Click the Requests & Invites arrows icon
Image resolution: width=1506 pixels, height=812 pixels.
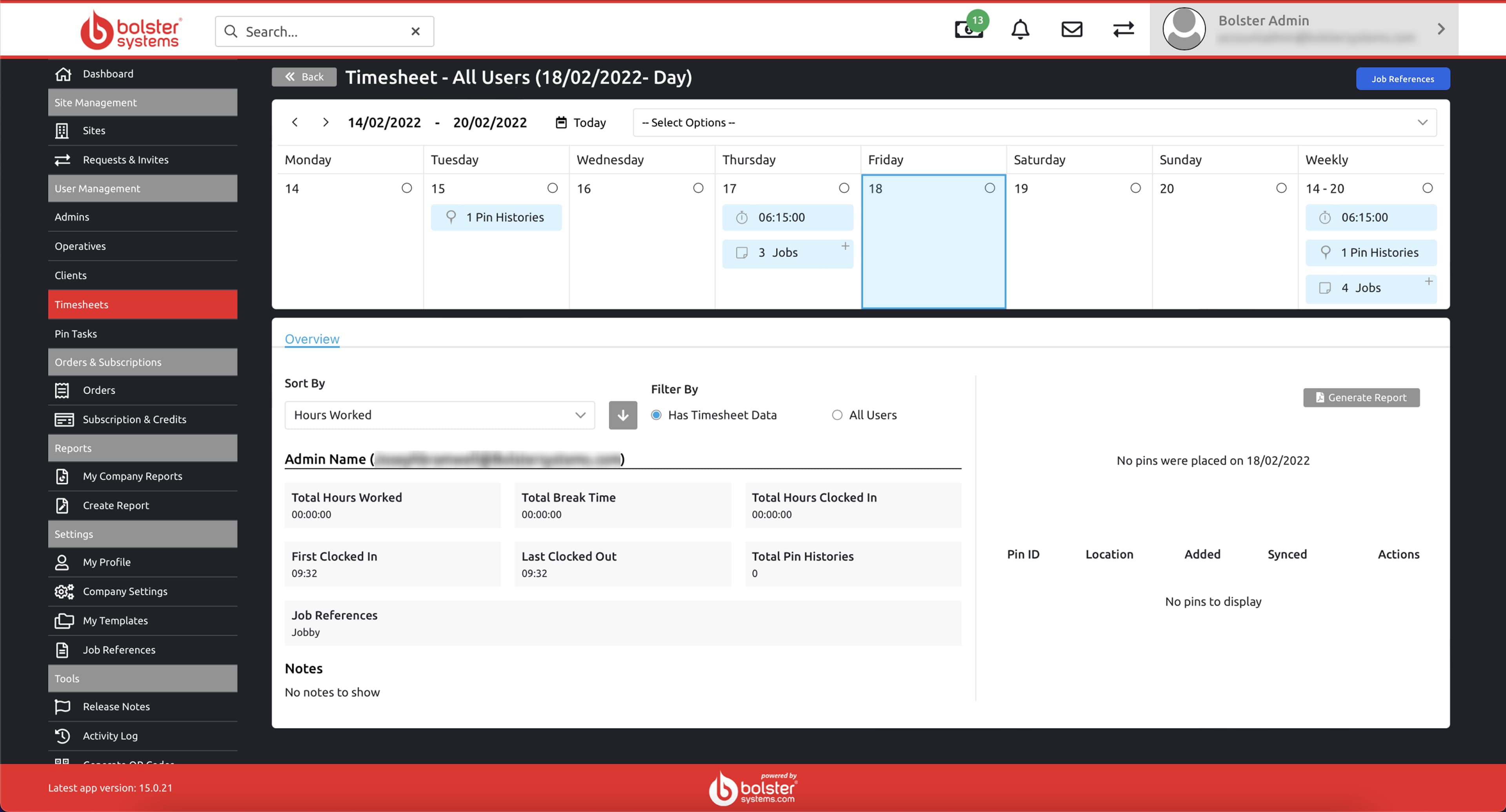coord(62,160)
